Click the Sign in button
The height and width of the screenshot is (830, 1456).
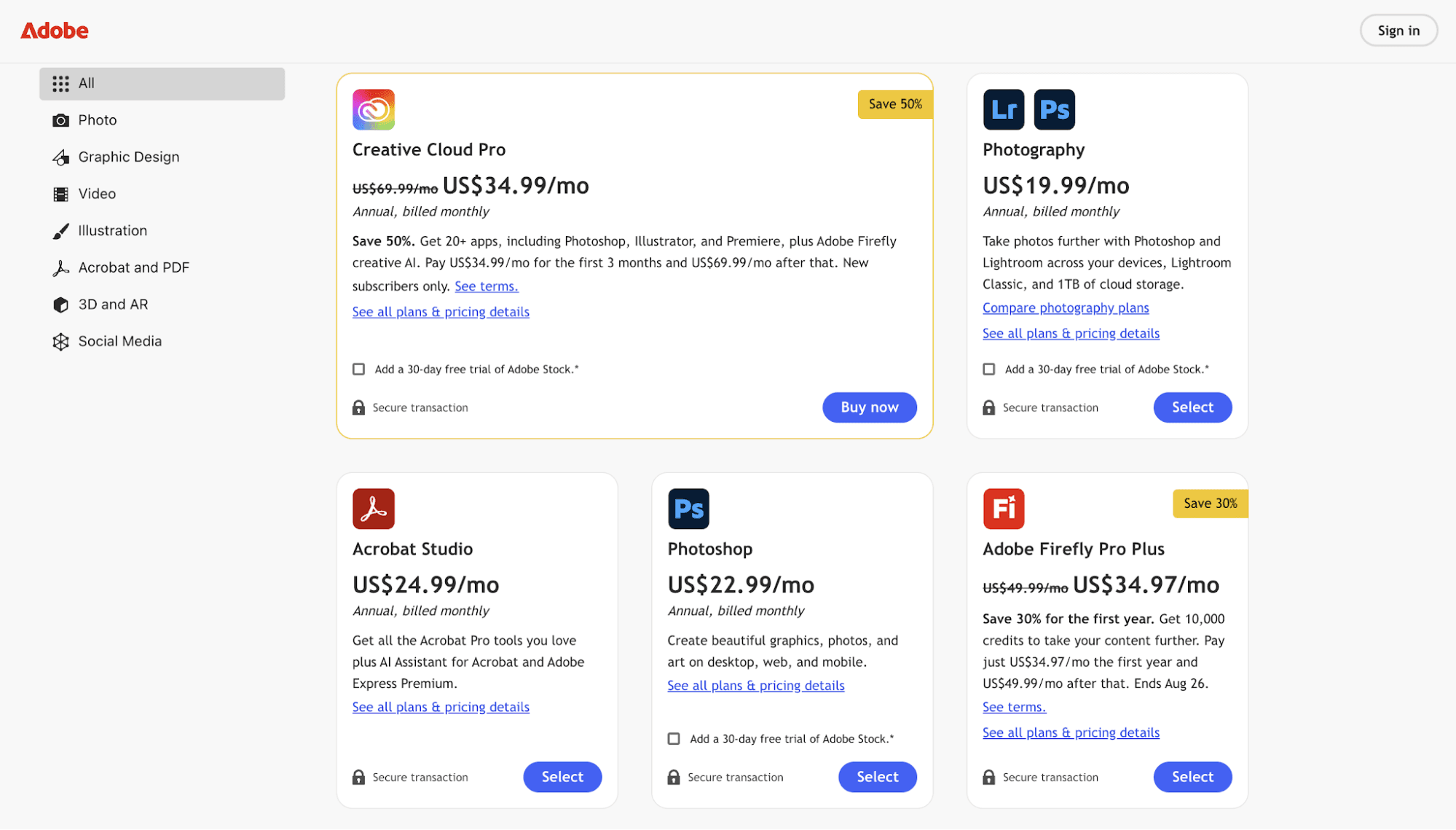pyautogui.click(x=1398, y=31)
